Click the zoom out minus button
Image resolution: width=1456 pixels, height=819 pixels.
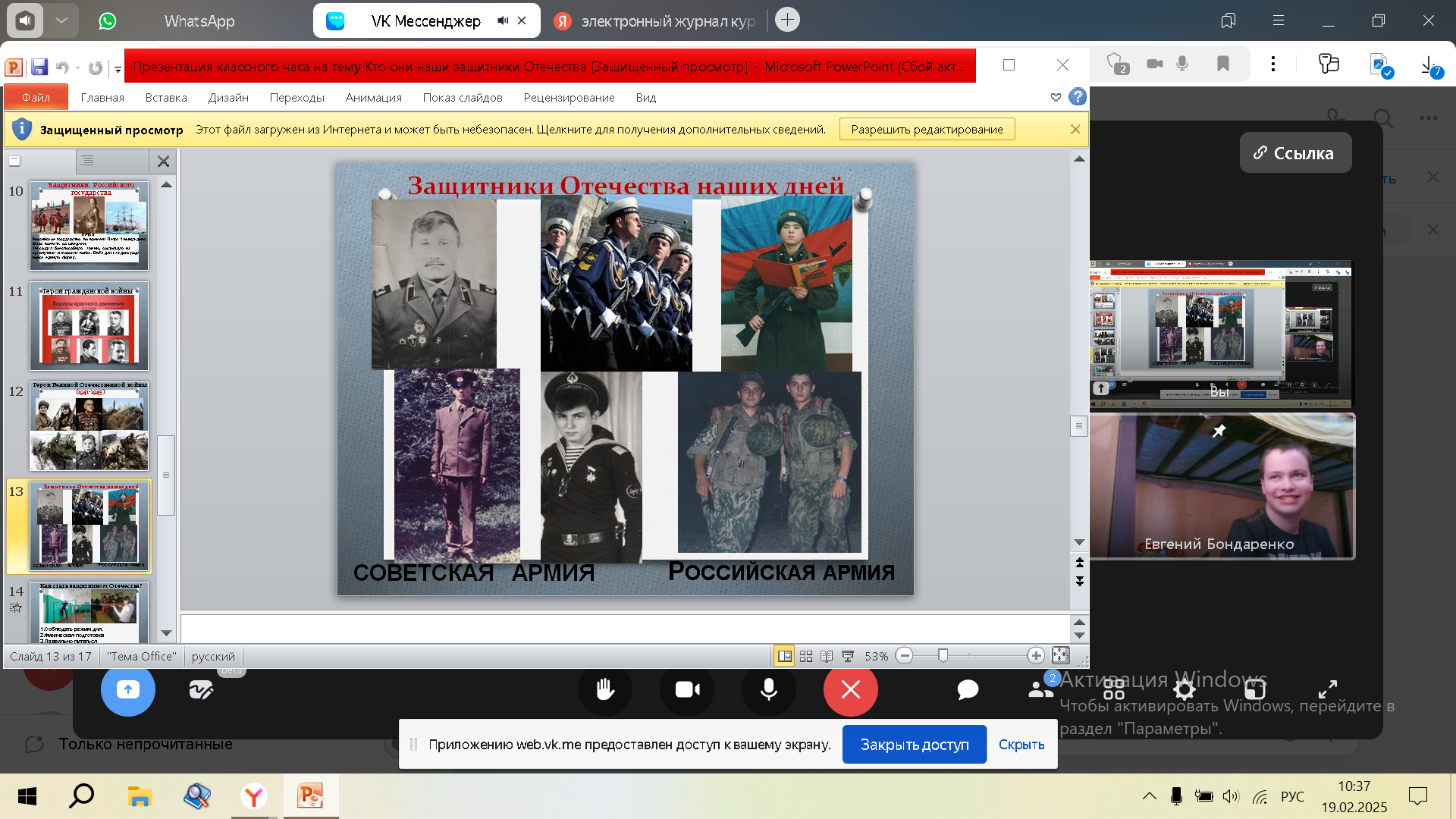point(904,656)
